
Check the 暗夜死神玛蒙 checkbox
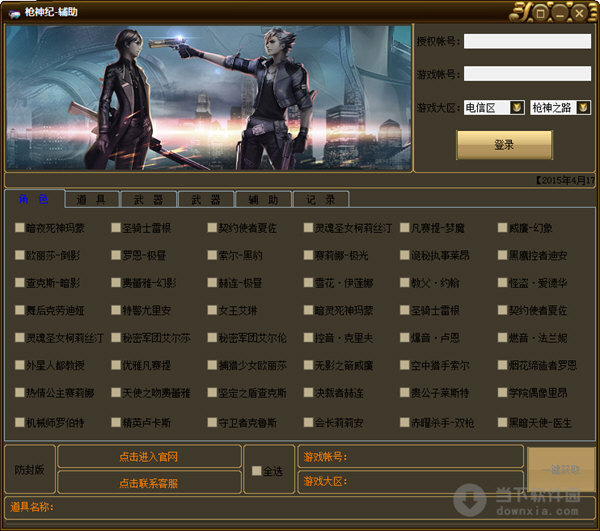pyautogui.click(x=20, y=228)
